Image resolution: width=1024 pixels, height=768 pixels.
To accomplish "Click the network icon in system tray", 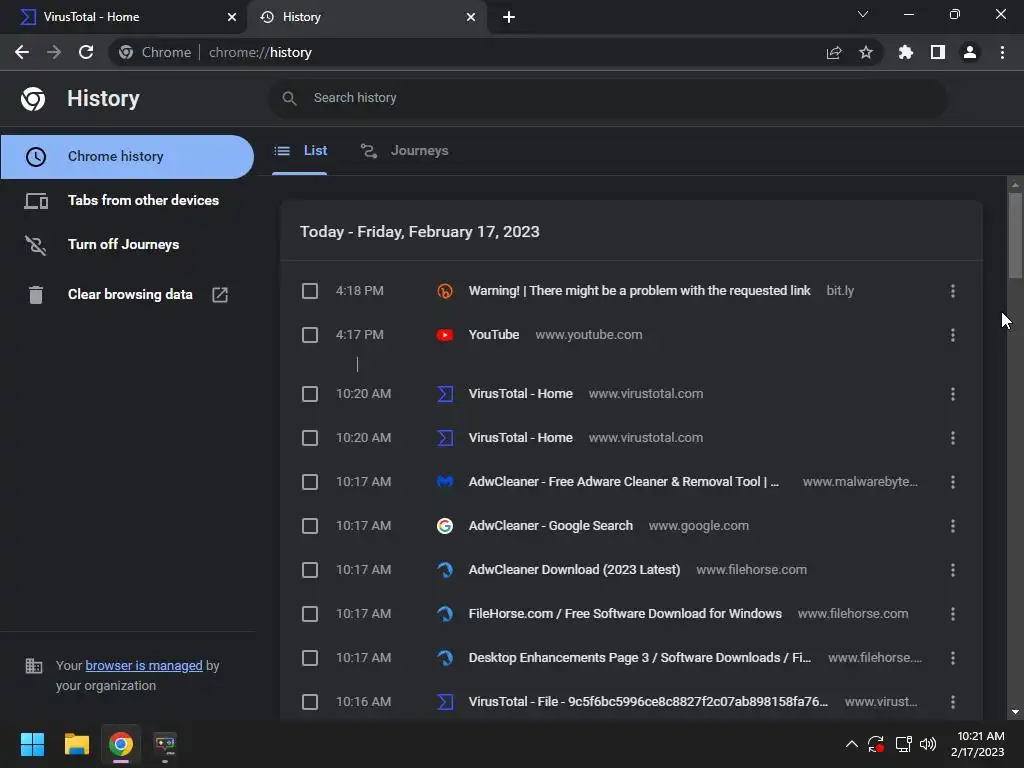I will [x=904, y=744].
